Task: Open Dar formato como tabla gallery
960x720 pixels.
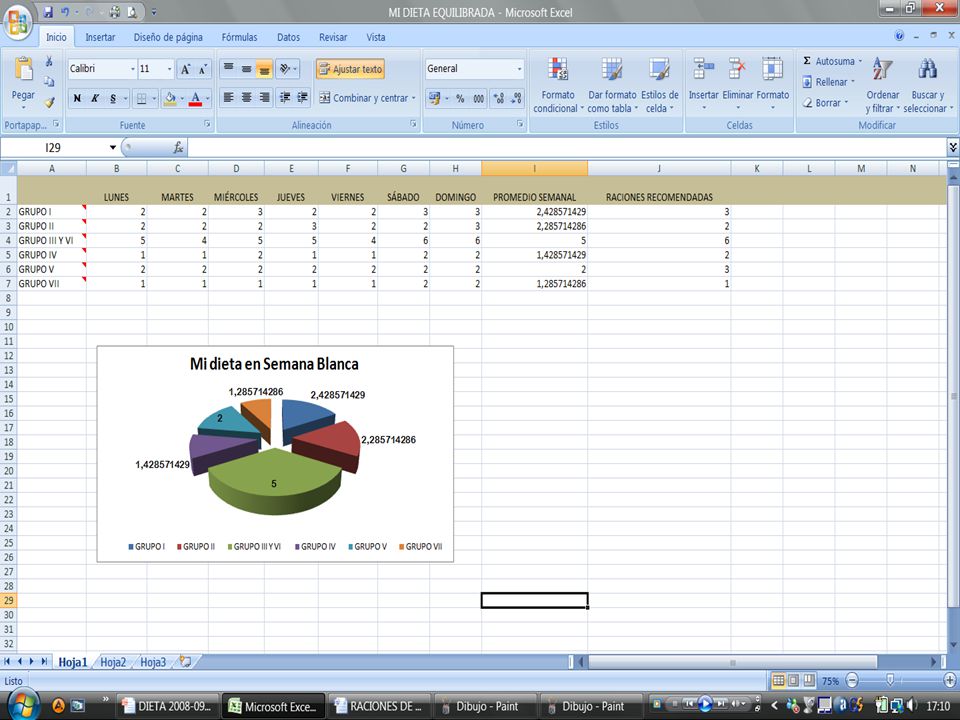Action: 612,84
